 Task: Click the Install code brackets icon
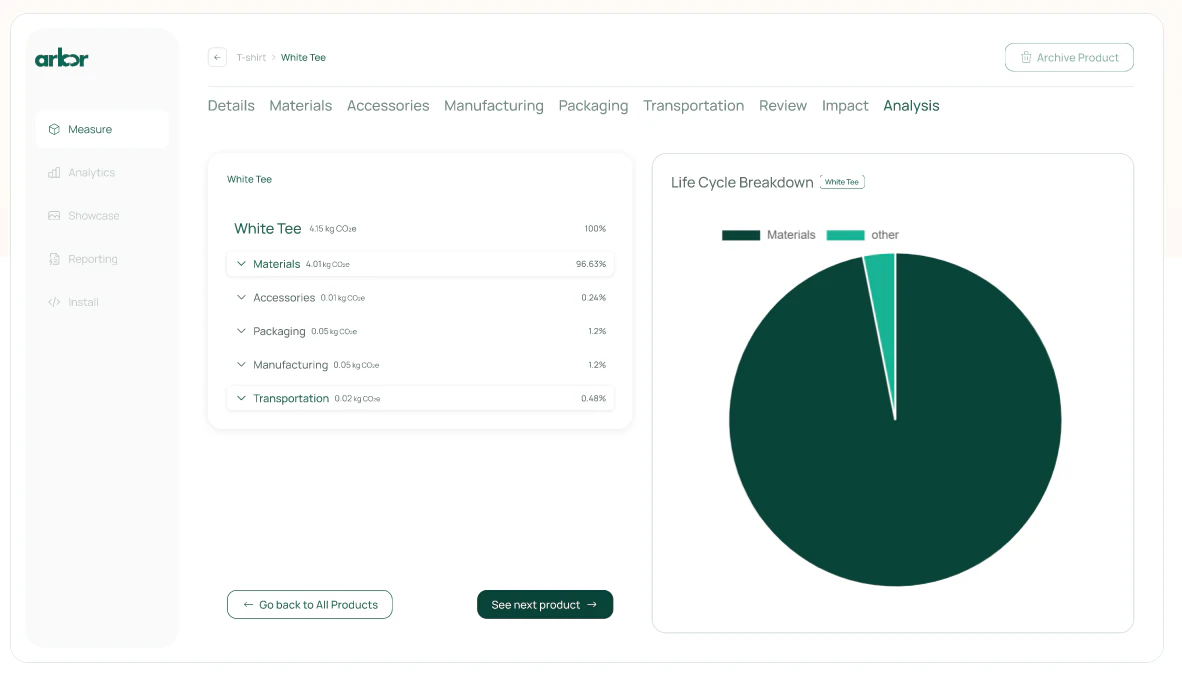54,302
